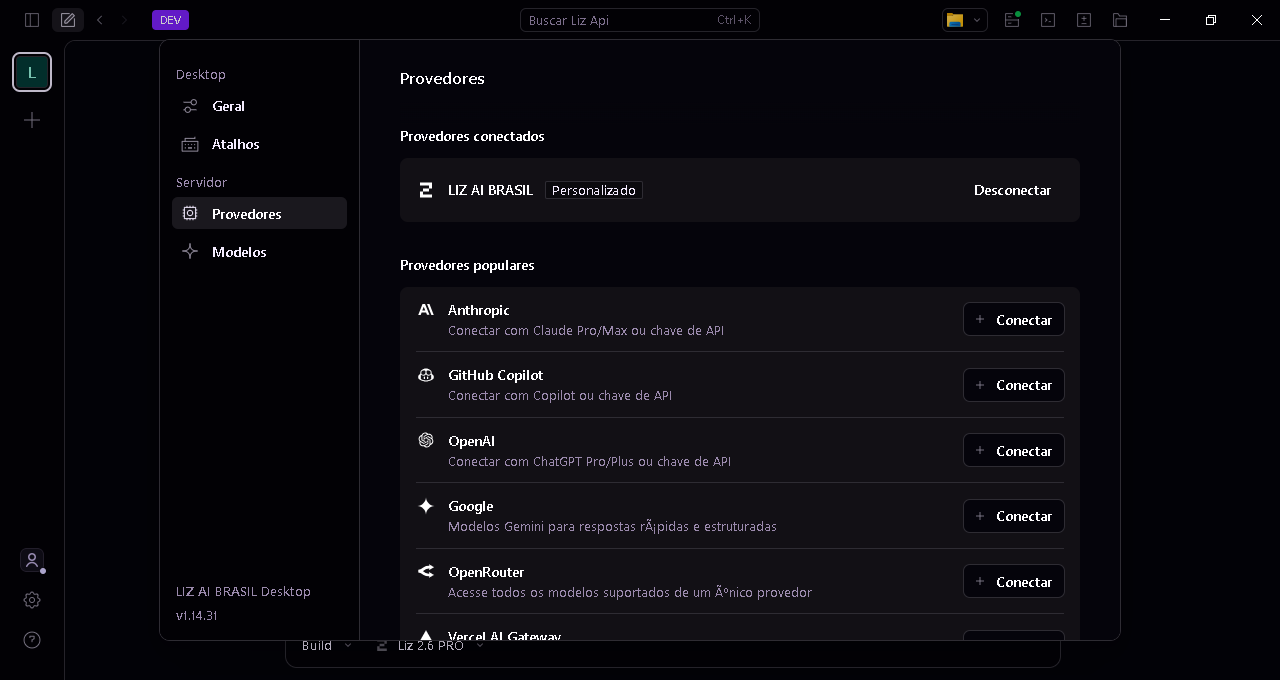Open the settings gear icon

point(32,600)
